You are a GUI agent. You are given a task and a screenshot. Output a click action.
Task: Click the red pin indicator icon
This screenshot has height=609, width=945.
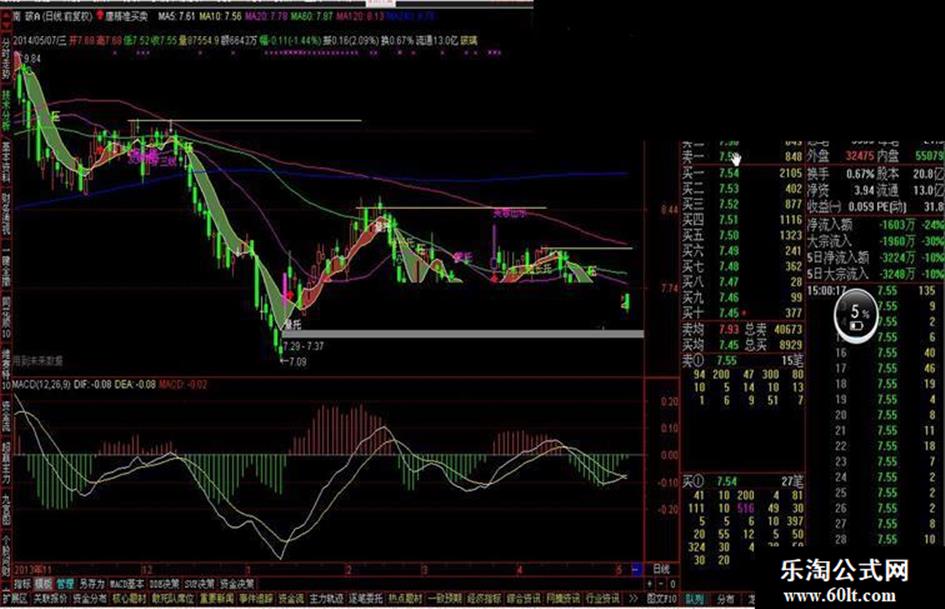(99, 16)
